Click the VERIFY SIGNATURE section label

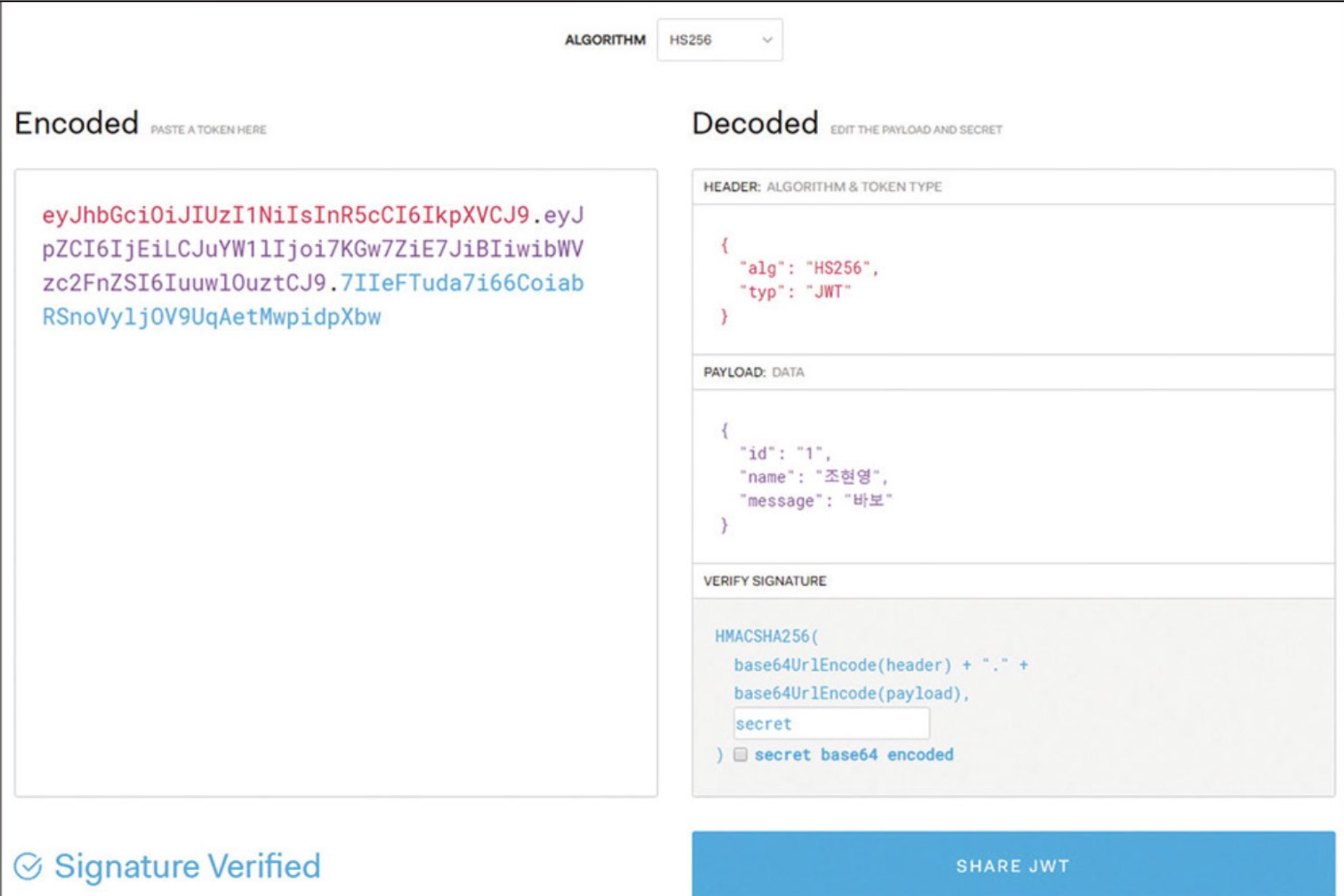764,581
